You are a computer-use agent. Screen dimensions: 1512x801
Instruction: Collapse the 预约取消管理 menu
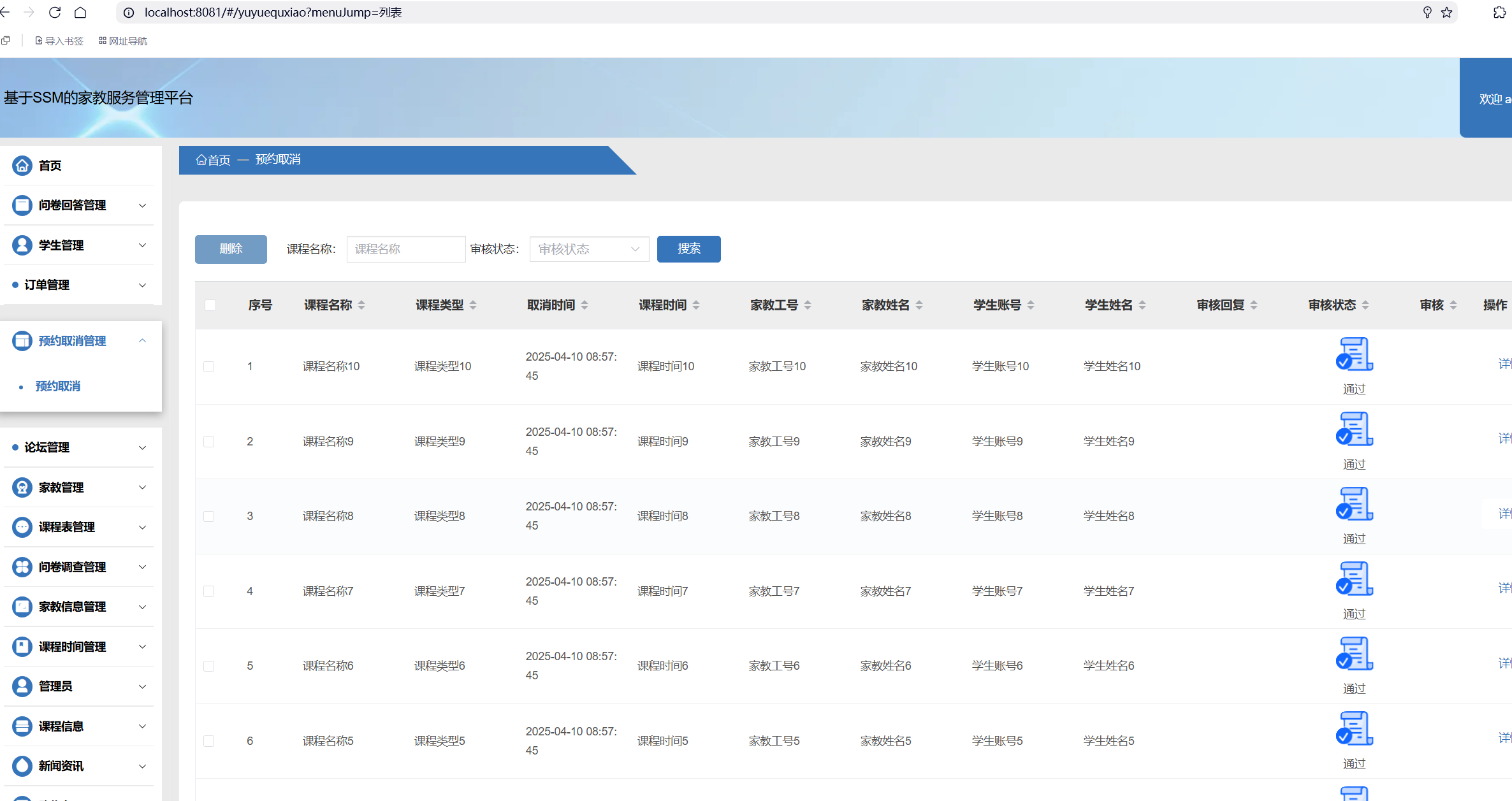pos(142,341)
